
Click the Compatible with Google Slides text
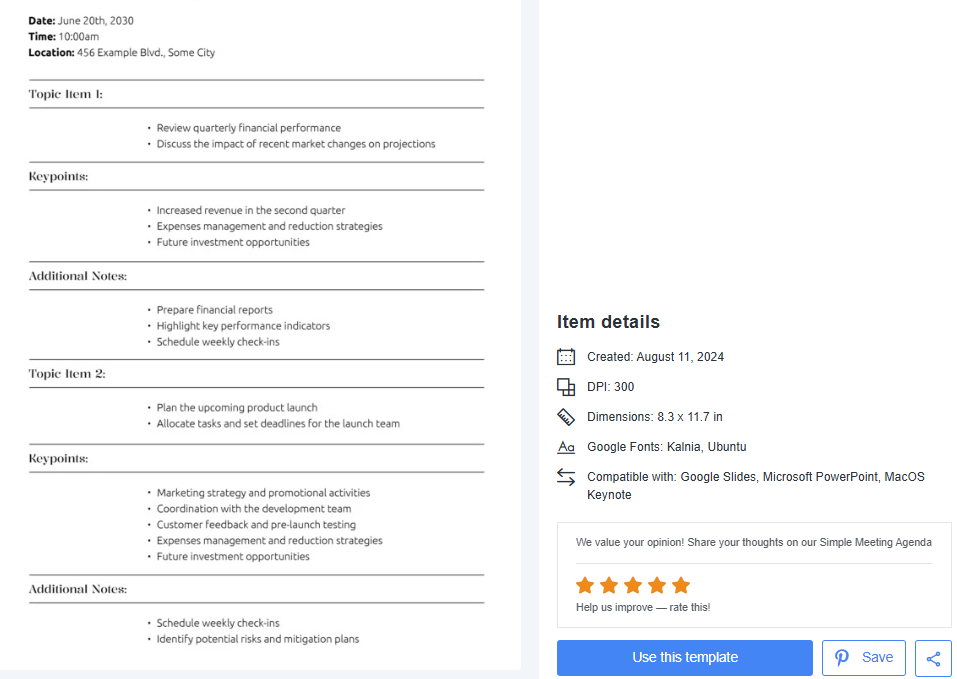pos(756,486)
